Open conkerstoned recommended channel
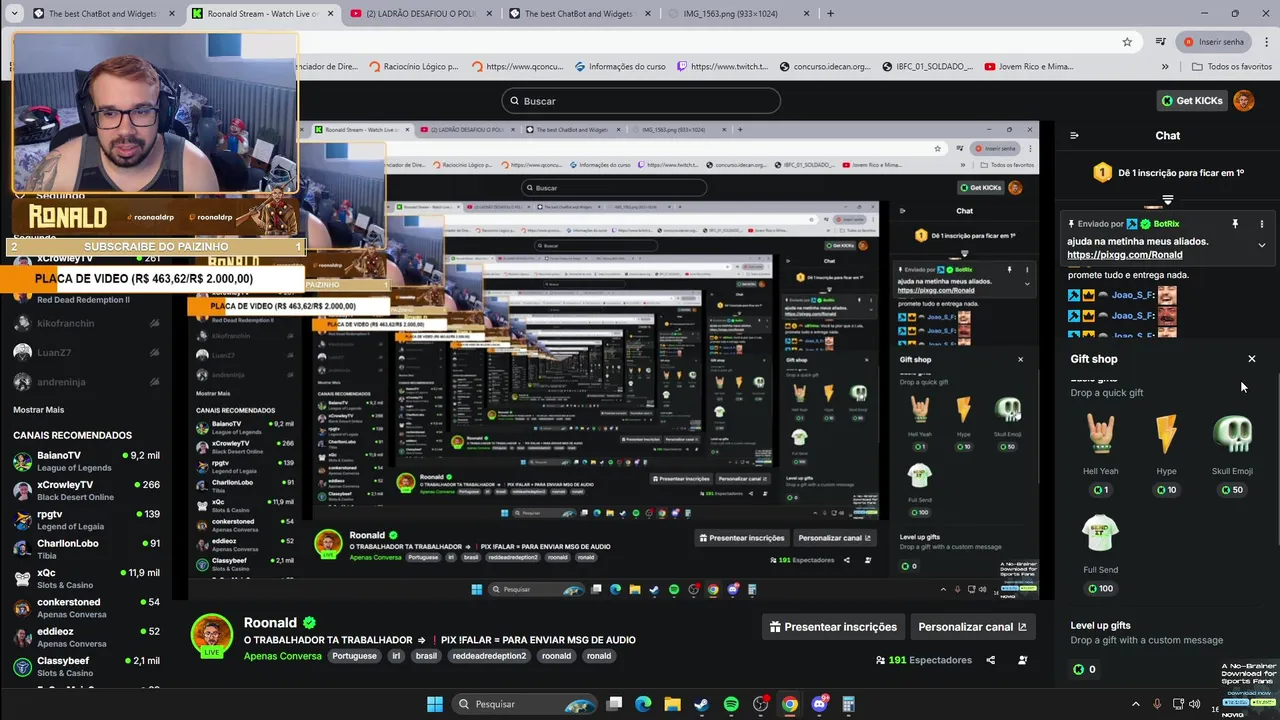The image size is (1280, 720). (86, 608)
